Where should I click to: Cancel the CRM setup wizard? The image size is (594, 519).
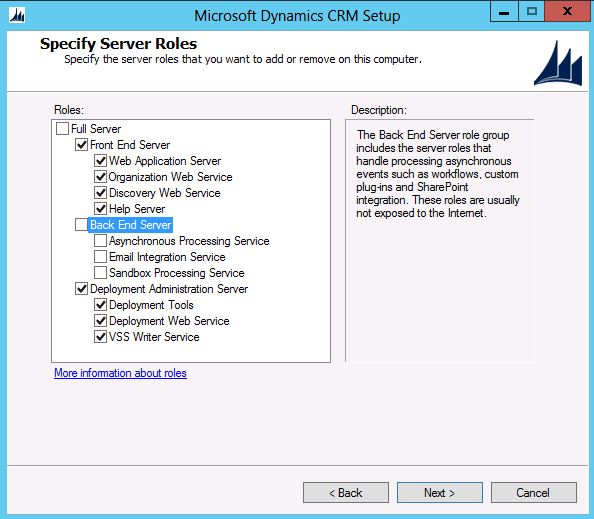click(534, 492)
